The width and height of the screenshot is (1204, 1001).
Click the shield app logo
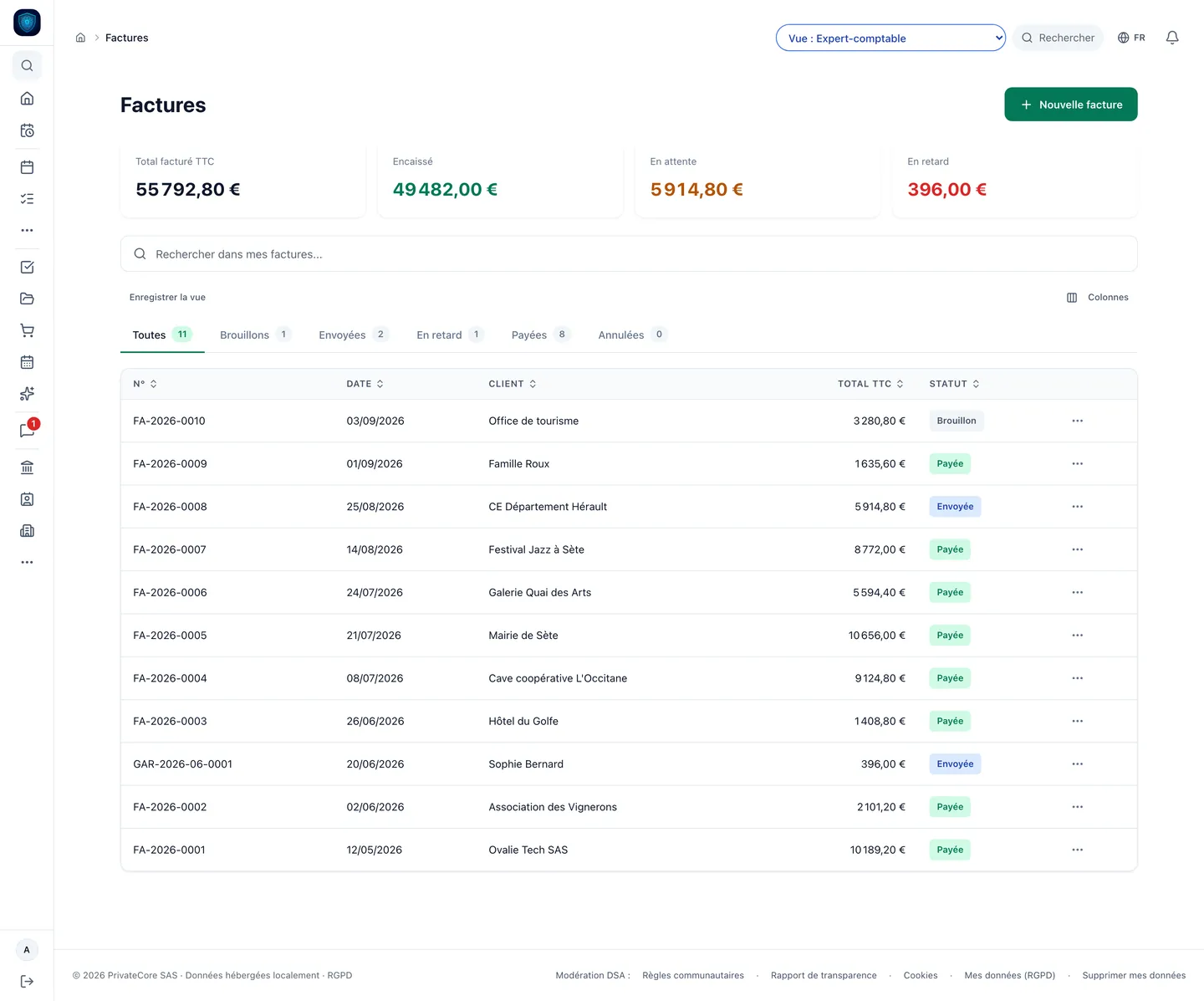click(27, 23)
